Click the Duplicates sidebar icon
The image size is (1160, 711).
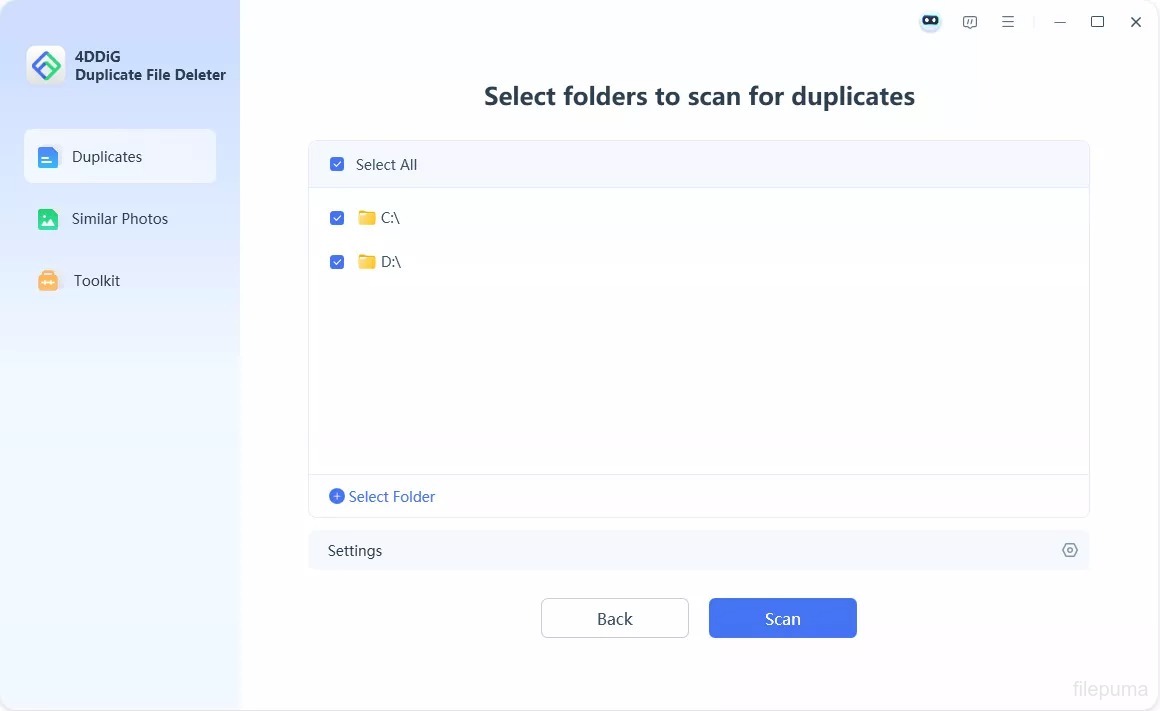click(x=48, y=157)
